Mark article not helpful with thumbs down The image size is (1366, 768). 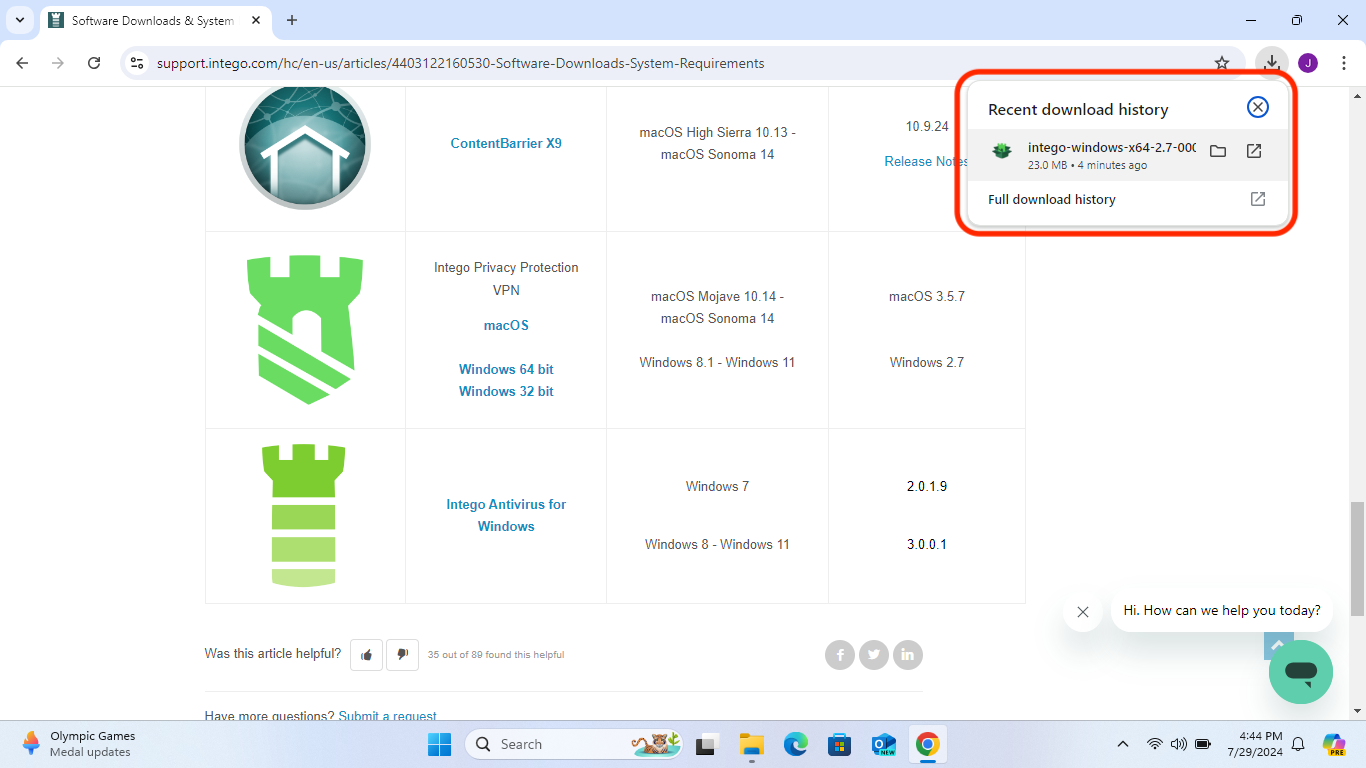pyautogui.click(x=402, y=655)
